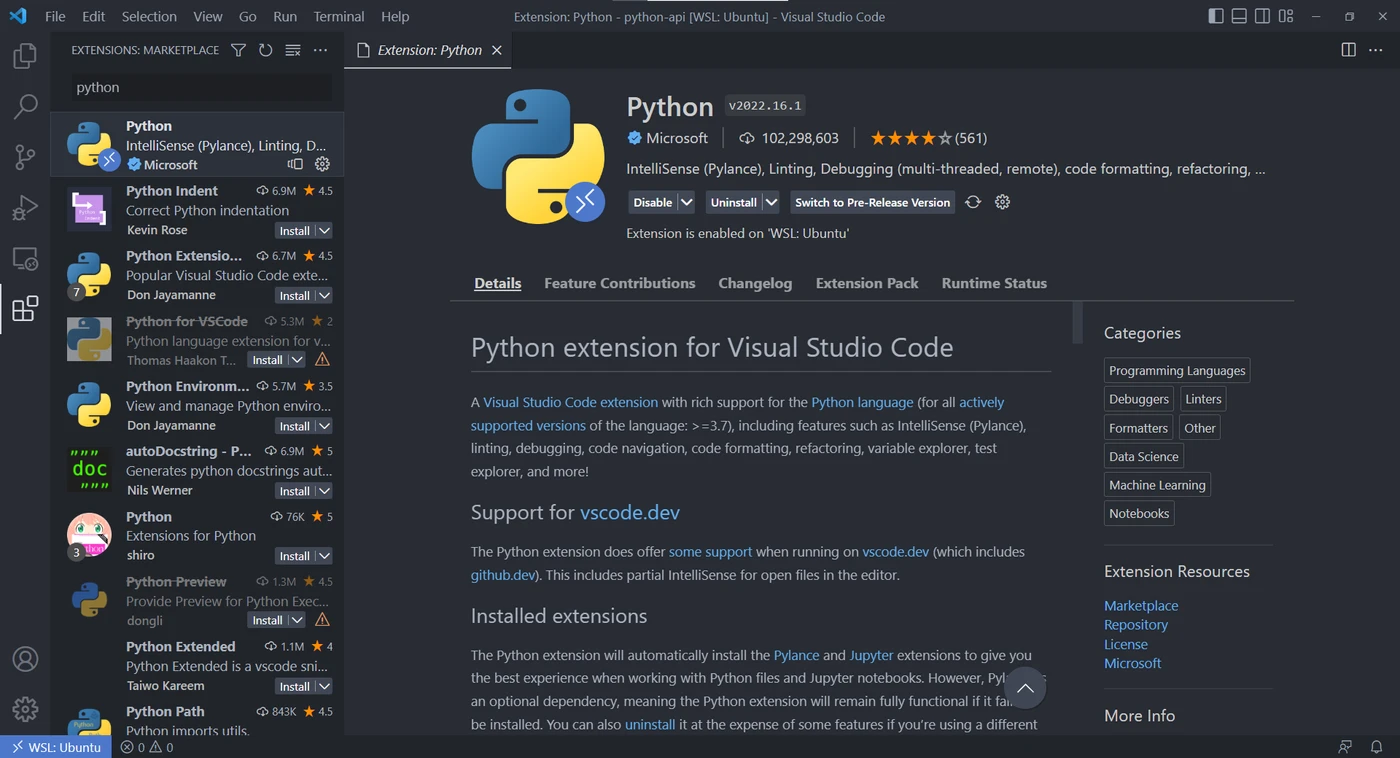
Task: Open Install dropdown for shiro's Python
Action: point(323,556)
